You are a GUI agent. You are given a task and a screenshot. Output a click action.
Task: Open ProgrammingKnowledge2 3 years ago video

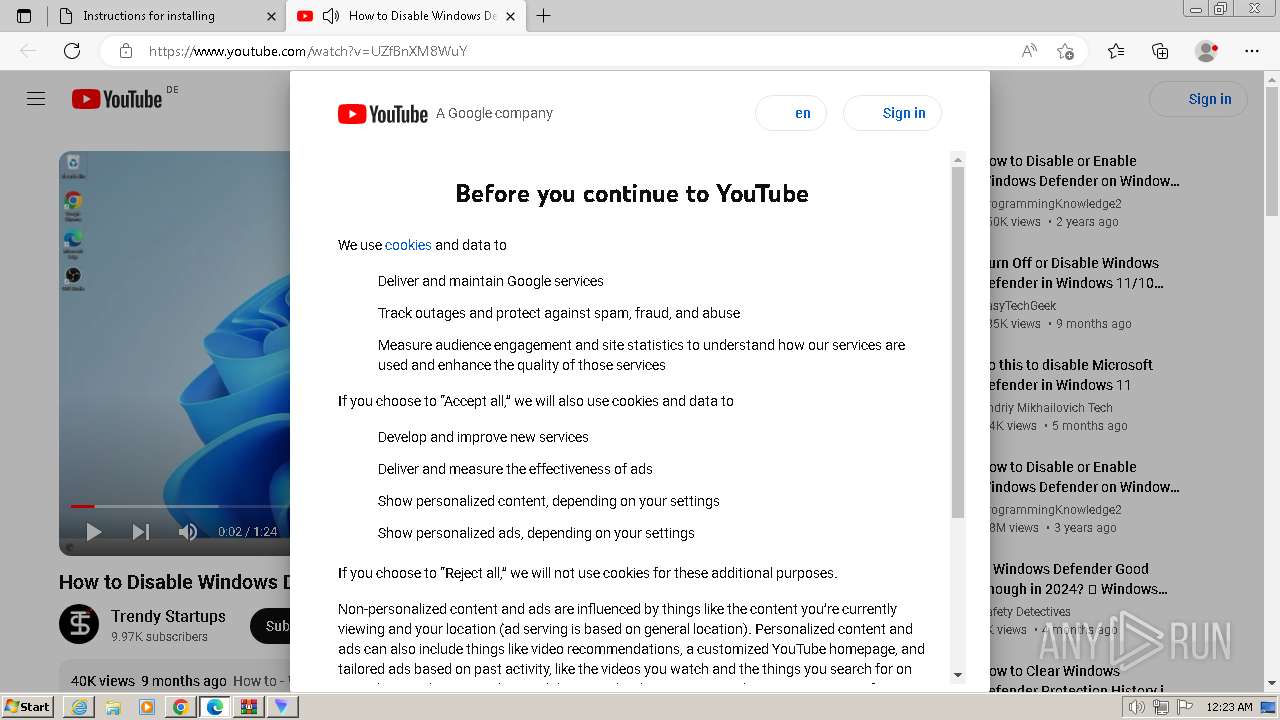click(1084, 477)
